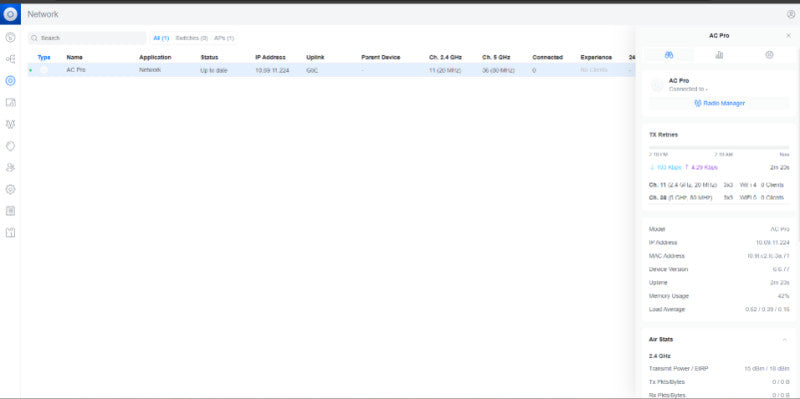Select the All (1) device filter tab
Image resolution: width=800 pixels, height=399 pixels.
click(161, 38)
